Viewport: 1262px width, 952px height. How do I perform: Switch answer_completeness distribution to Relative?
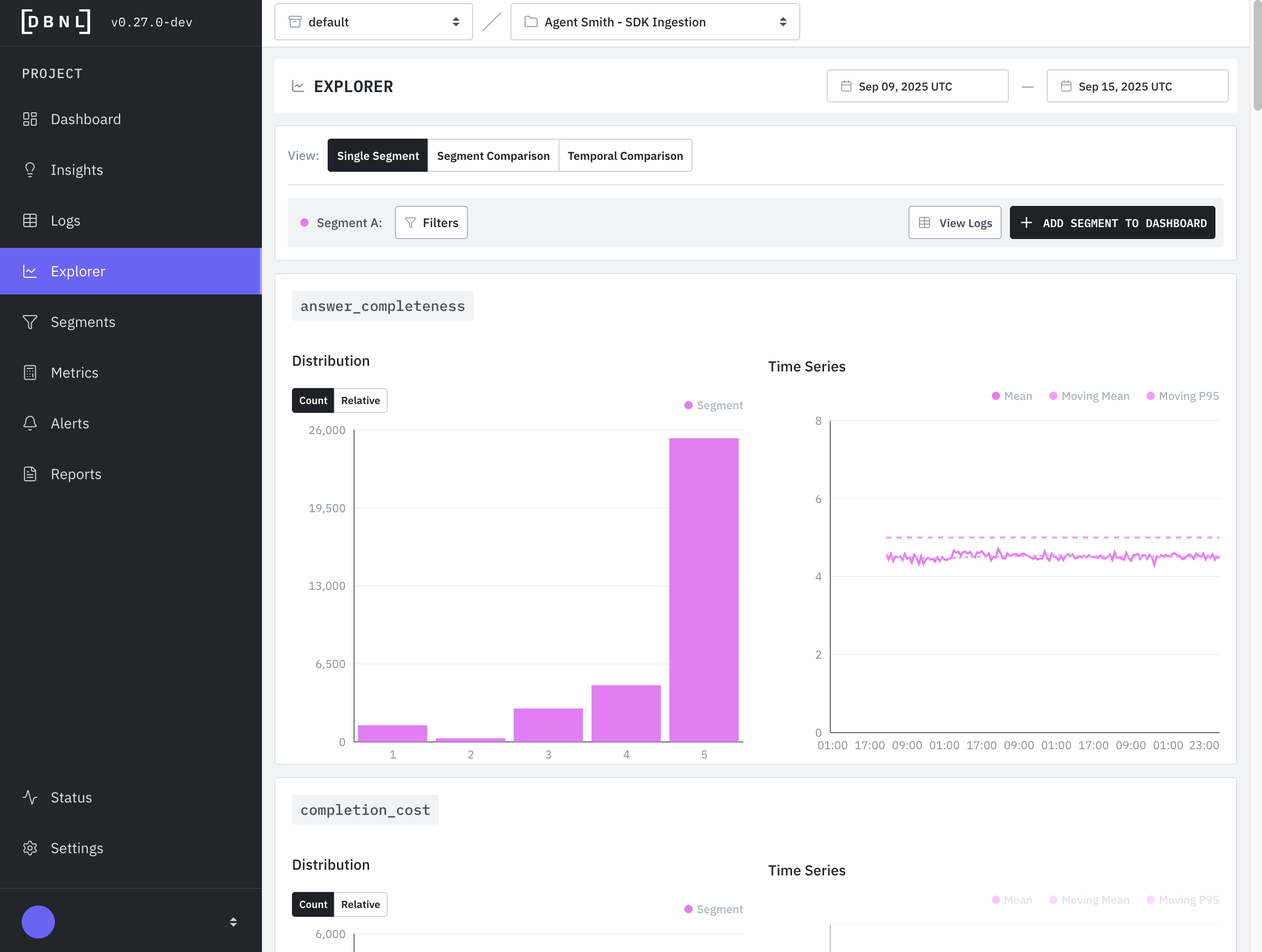coord(360,400)
